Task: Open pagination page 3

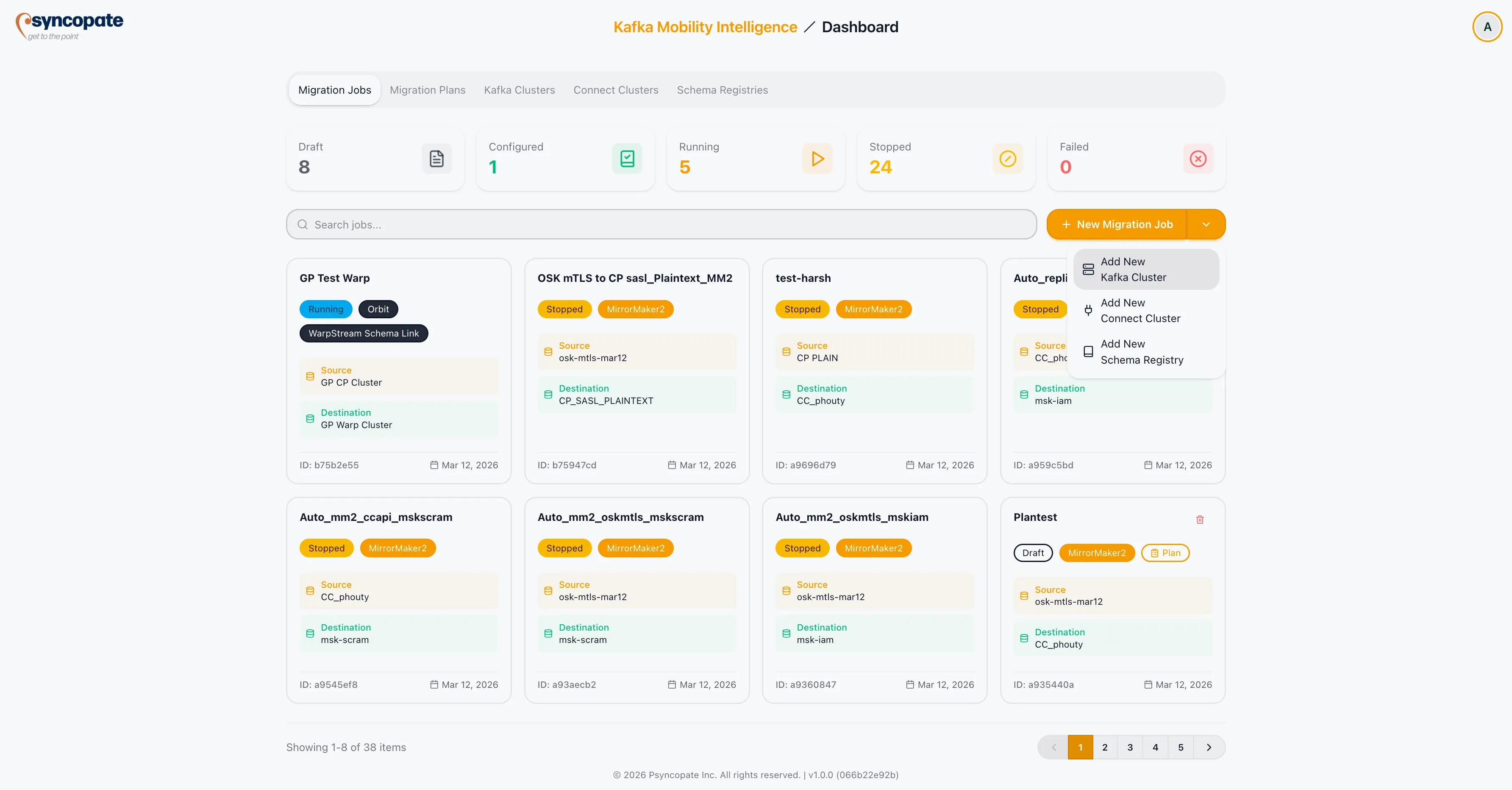Action: pos(1129,747)
